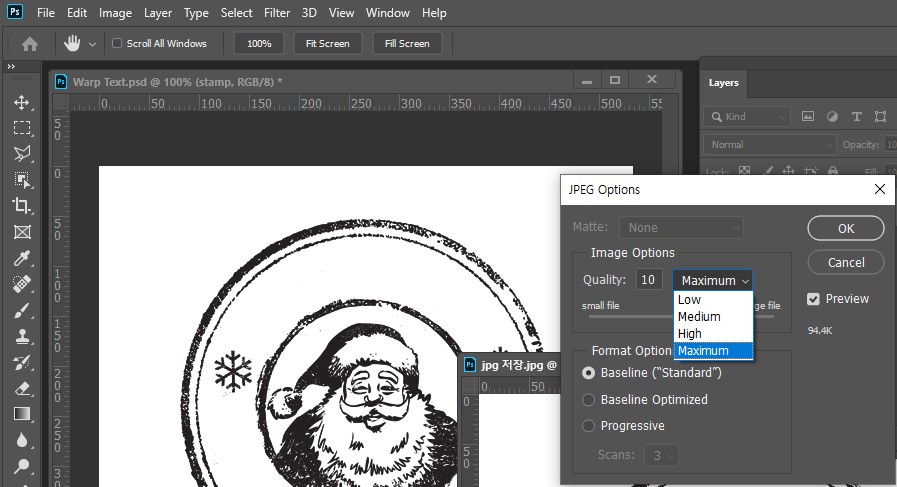Open the layer Kind filter dropdown
Image resolution: width=897 pixels, height=487 pixels.
(x=747, y=117)
